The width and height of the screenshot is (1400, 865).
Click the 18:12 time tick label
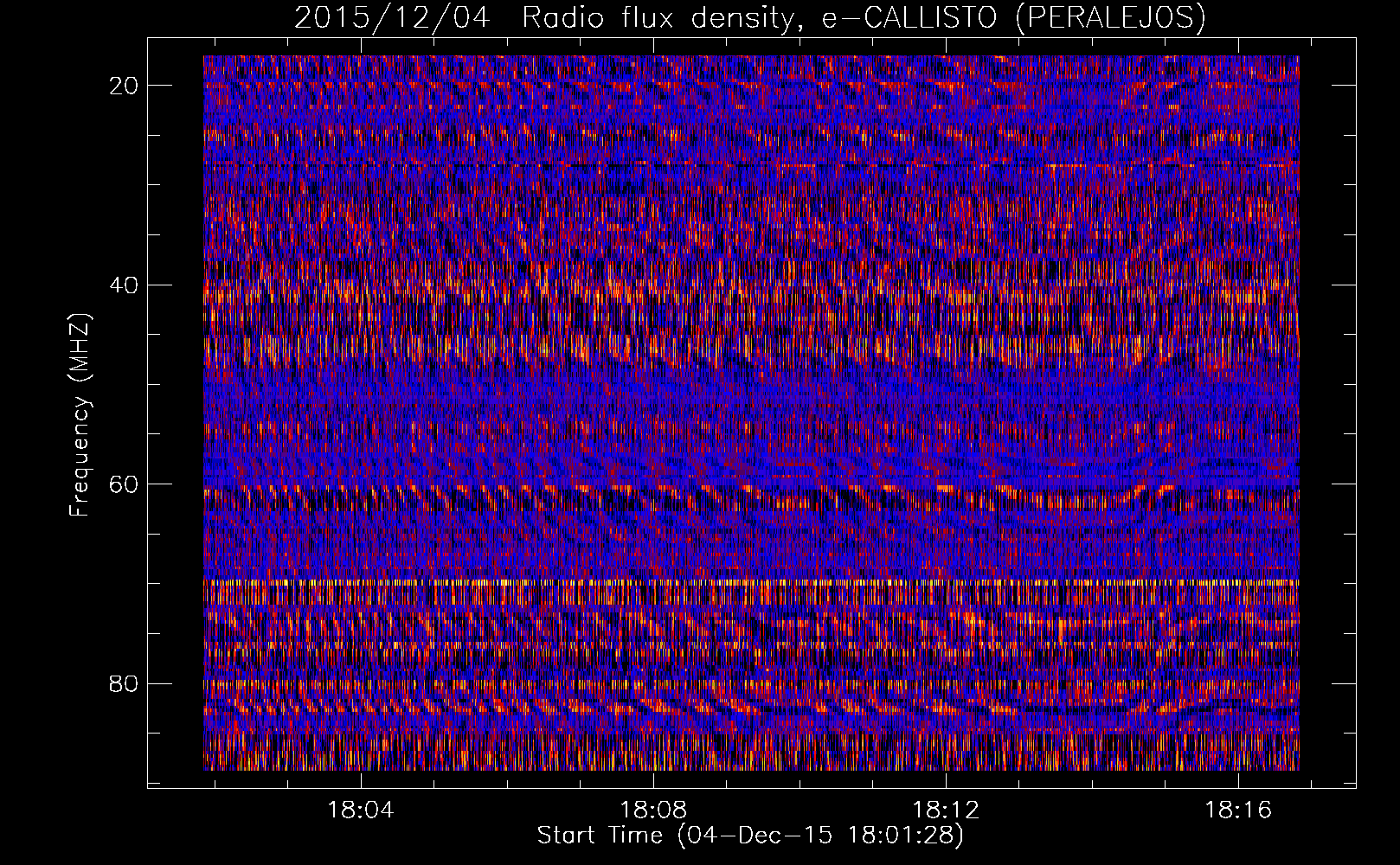(947, 811)
